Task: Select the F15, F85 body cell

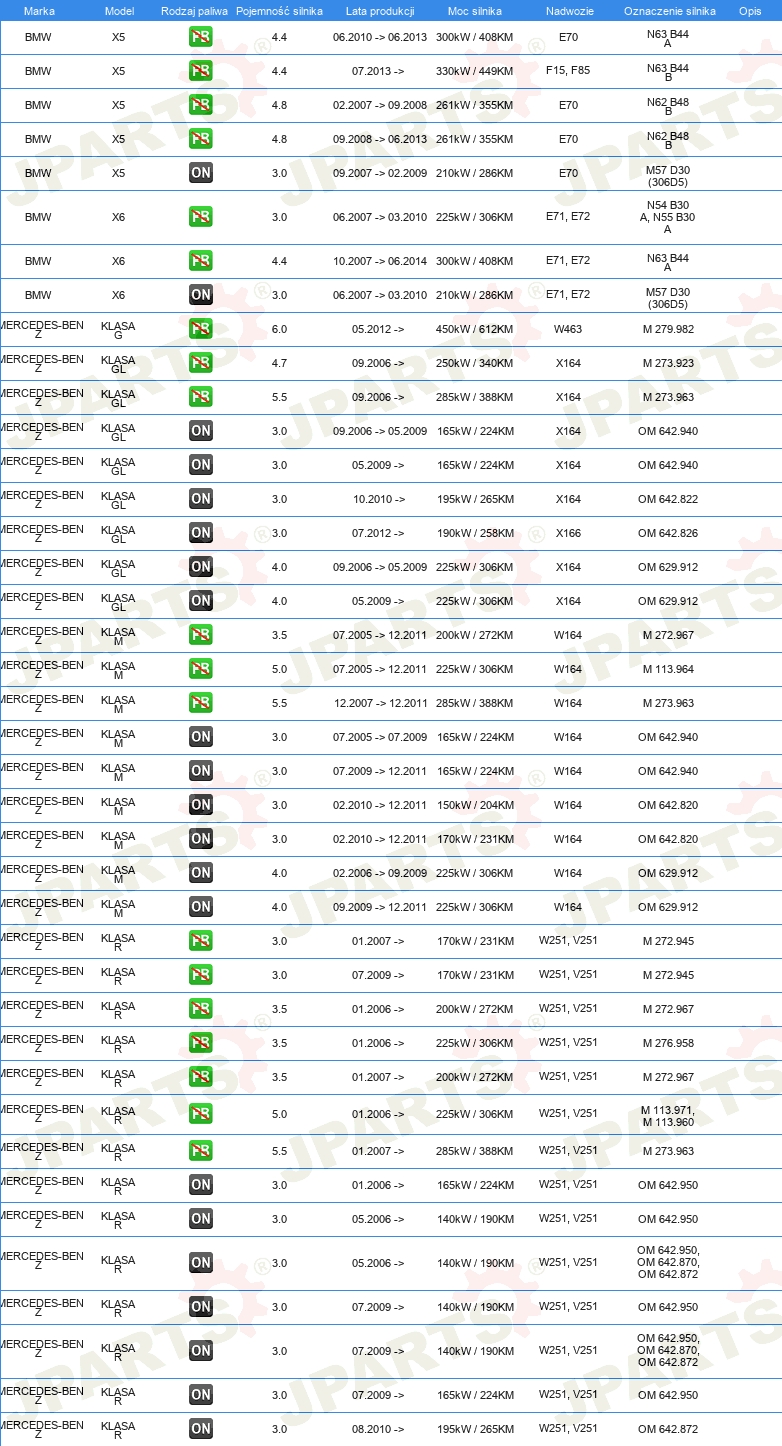Action: [x=568, y=71]
